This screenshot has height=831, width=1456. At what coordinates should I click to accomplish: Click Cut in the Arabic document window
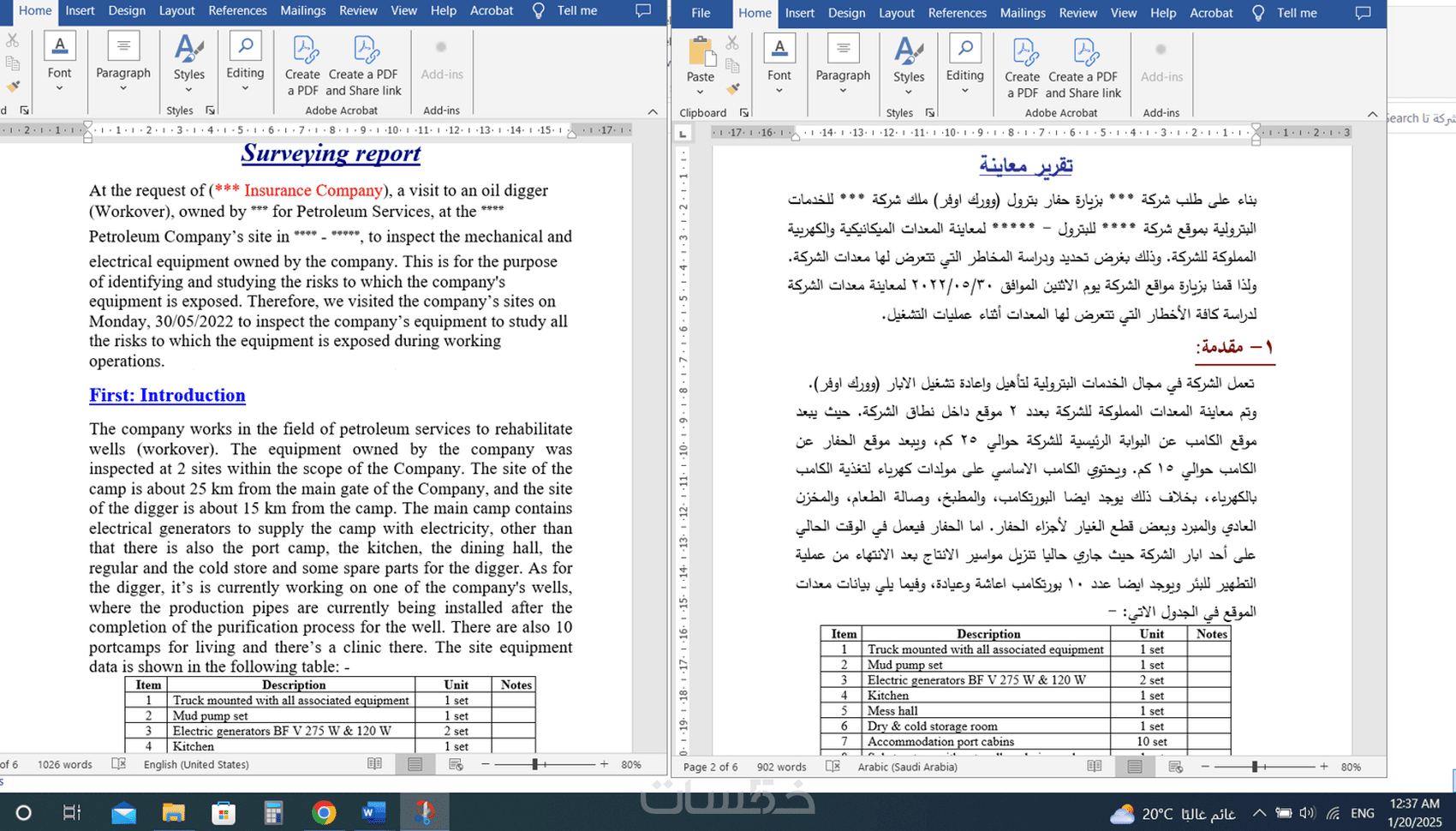pyautogui.click(x=732, y=42)
